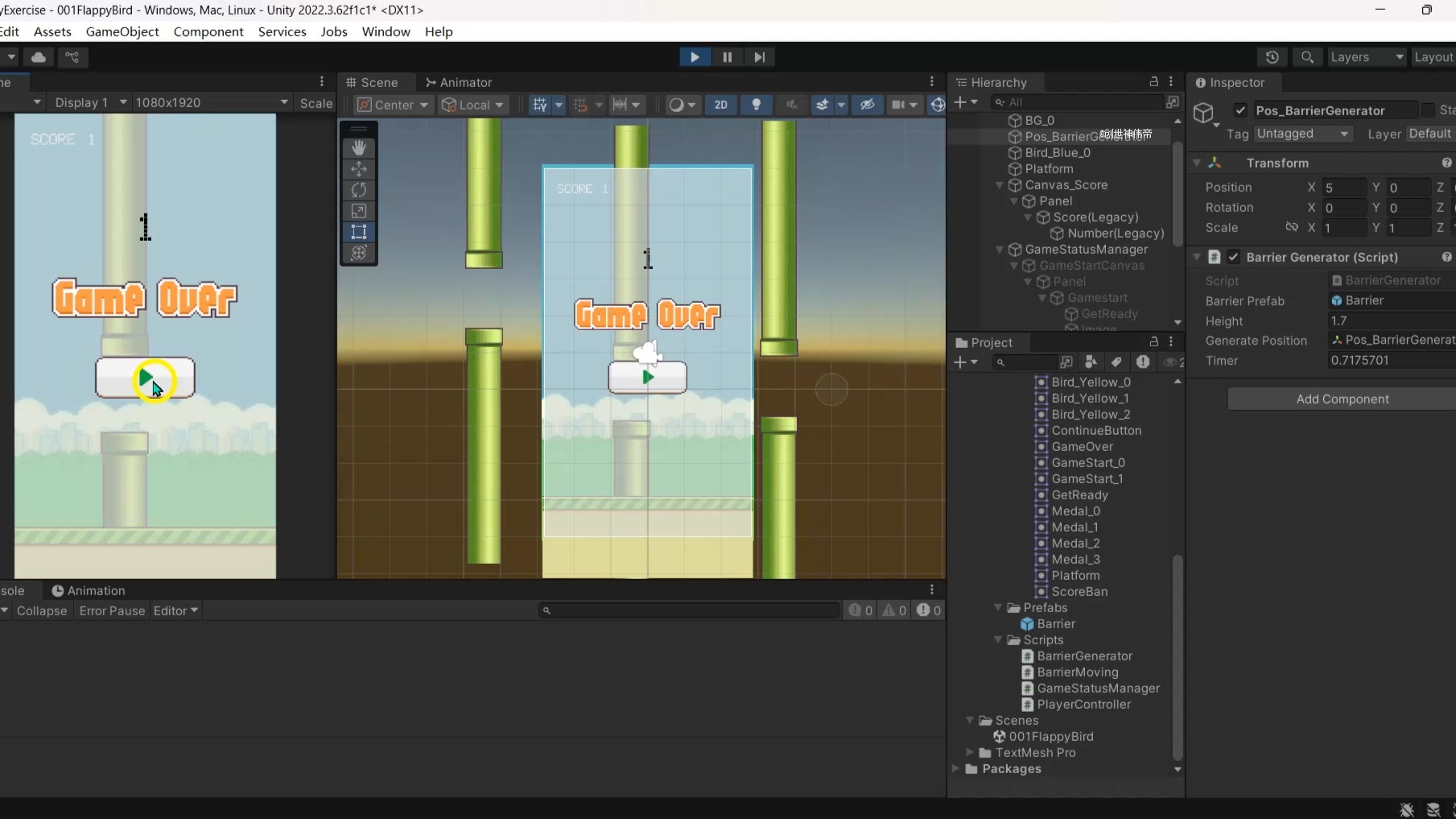Click the Gizmos sphere icon
Image resolution: width=1456 pixels, height=819 pixels.
(x=938, y=105)
